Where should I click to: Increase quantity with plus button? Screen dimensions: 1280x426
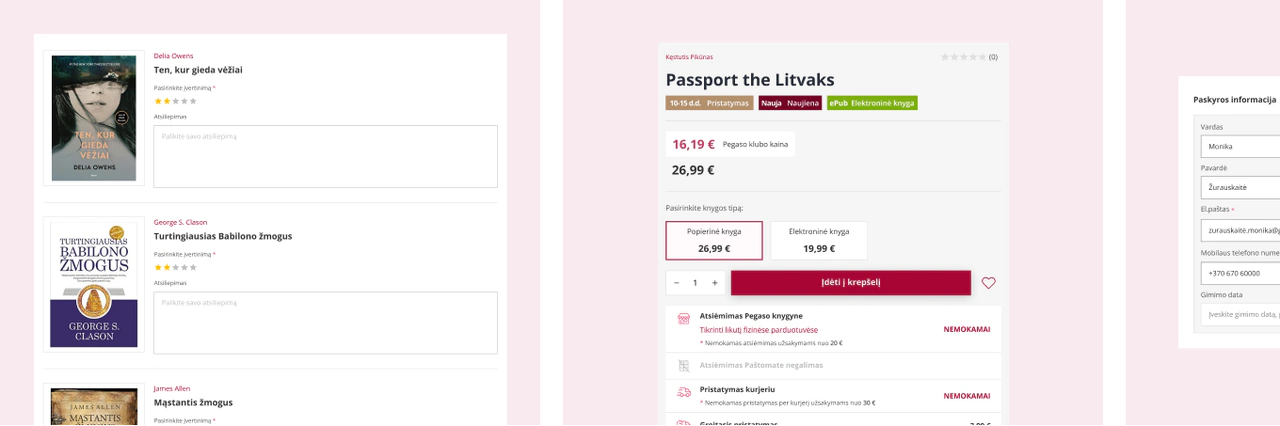coord(714,283)
